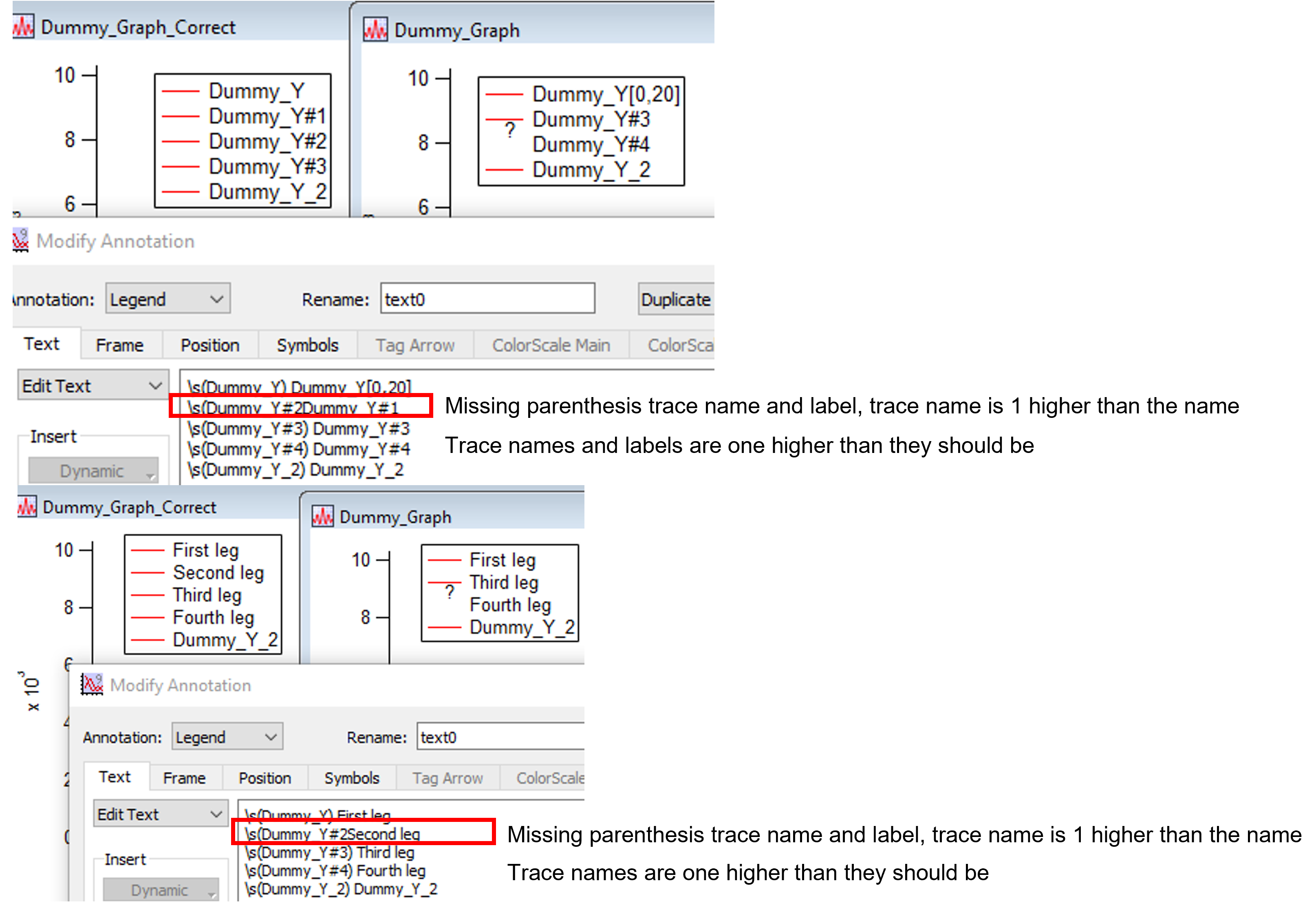Switch to the Frame tab
The width and height of the screenshot is (1316, 912).
[x=120, y=344]
